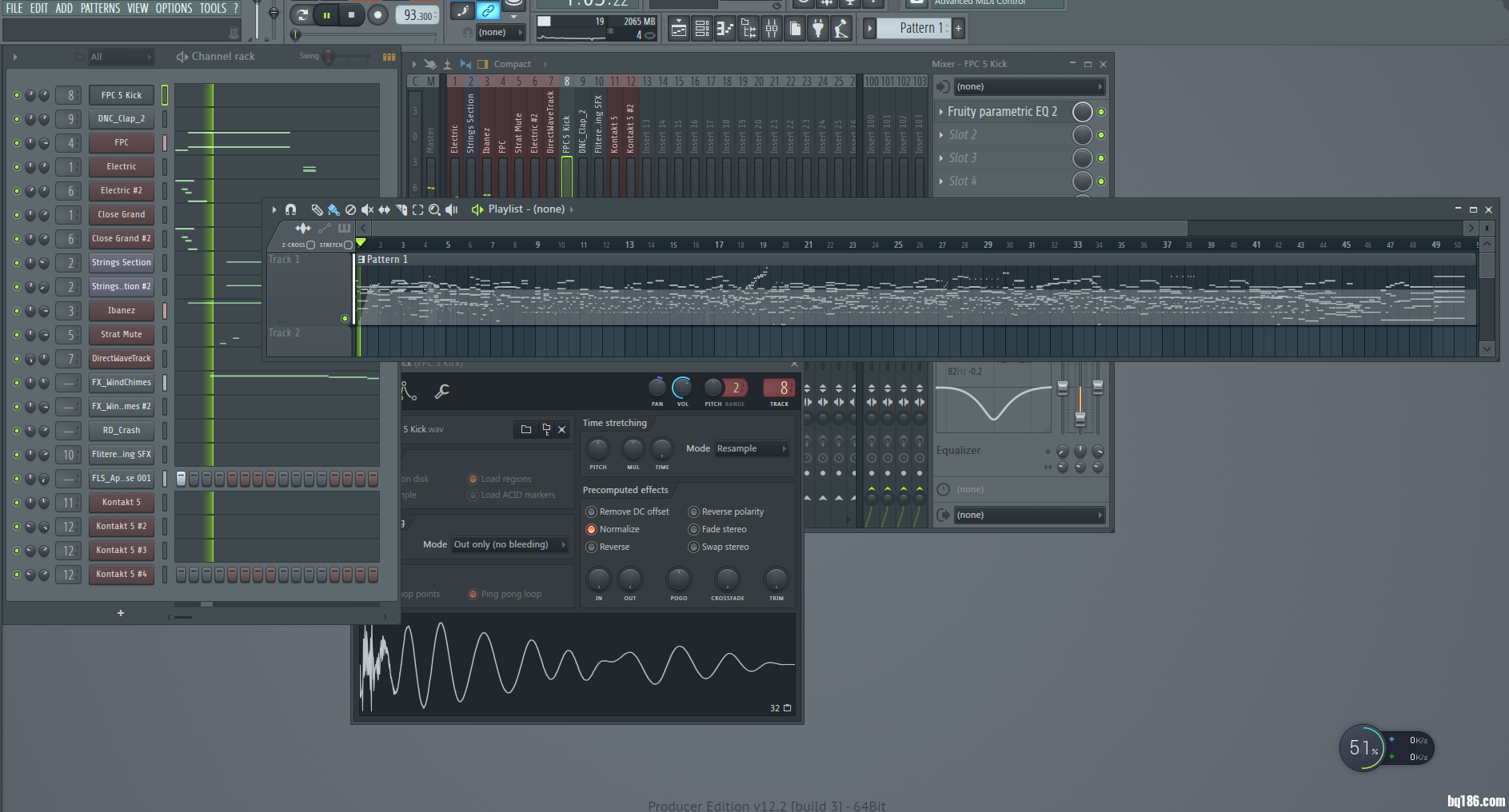The width and height of the screenshot is (1509, 812).
Task: Enable Fade stereo option
Action: 693,529
